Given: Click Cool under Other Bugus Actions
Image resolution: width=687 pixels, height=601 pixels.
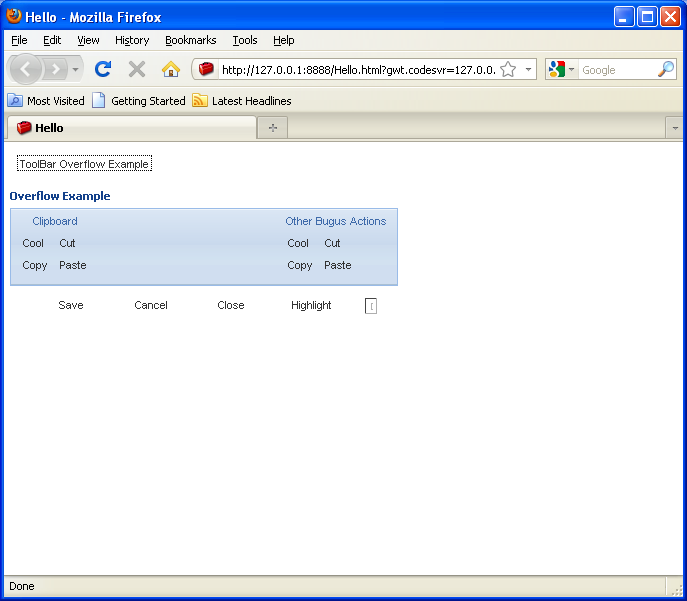Looking at the screenshot, I should point(298,243).
